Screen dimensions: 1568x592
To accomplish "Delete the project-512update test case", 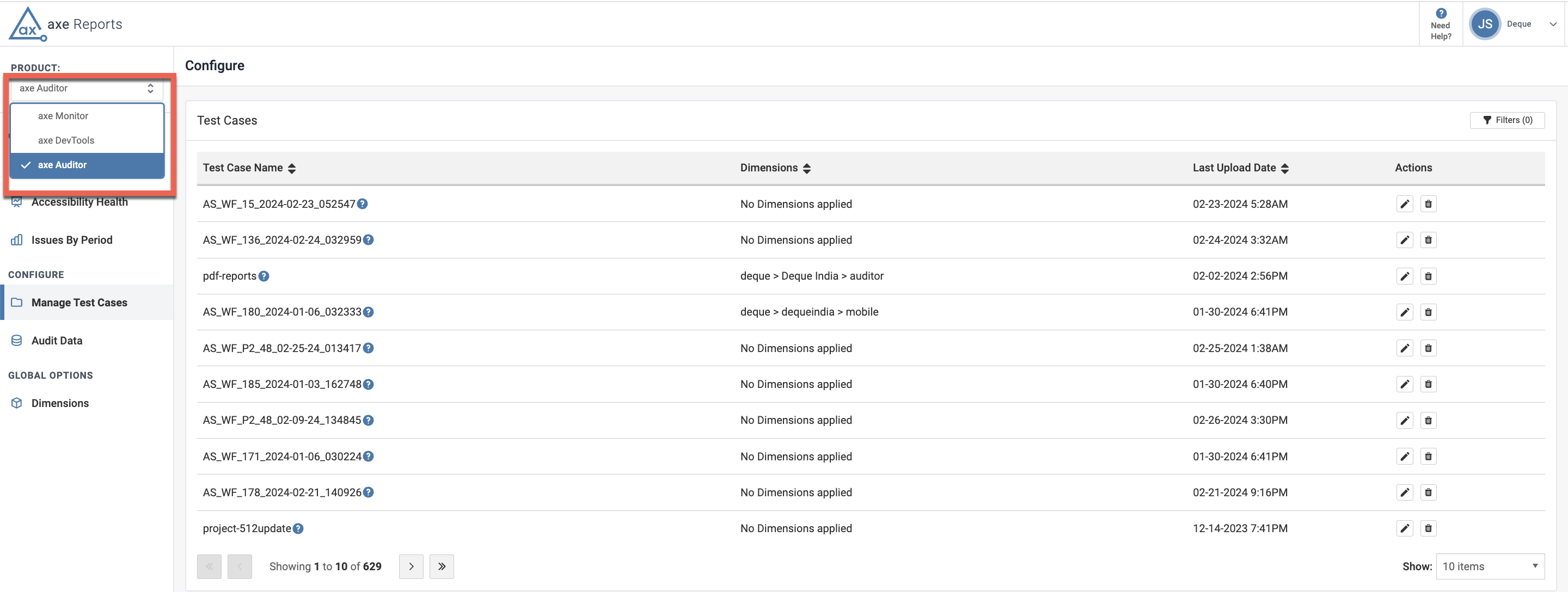I will point(1428,528).
